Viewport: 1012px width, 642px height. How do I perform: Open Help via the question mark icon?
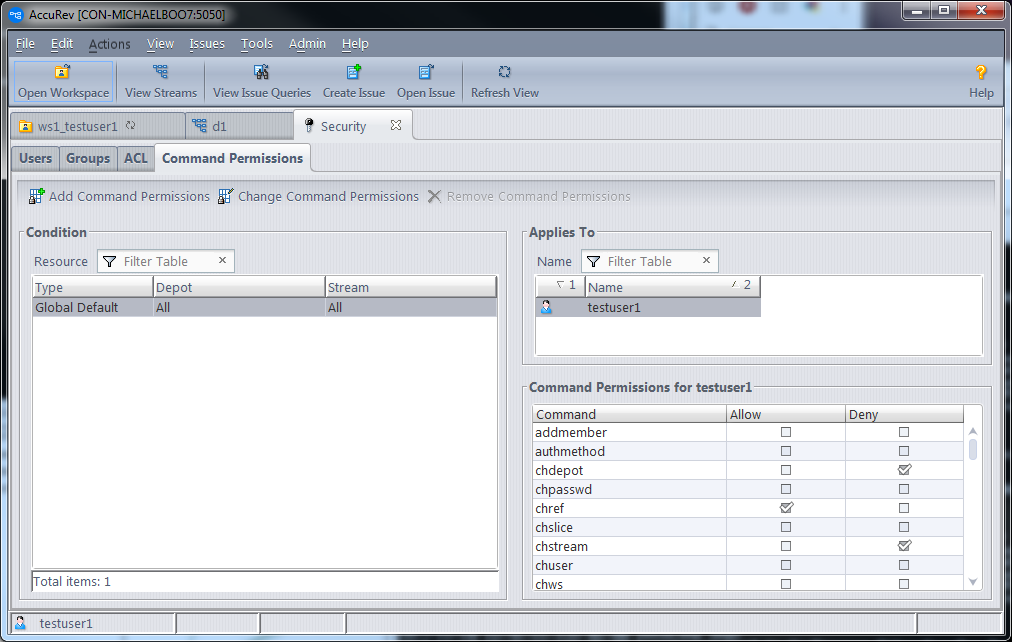981,73
